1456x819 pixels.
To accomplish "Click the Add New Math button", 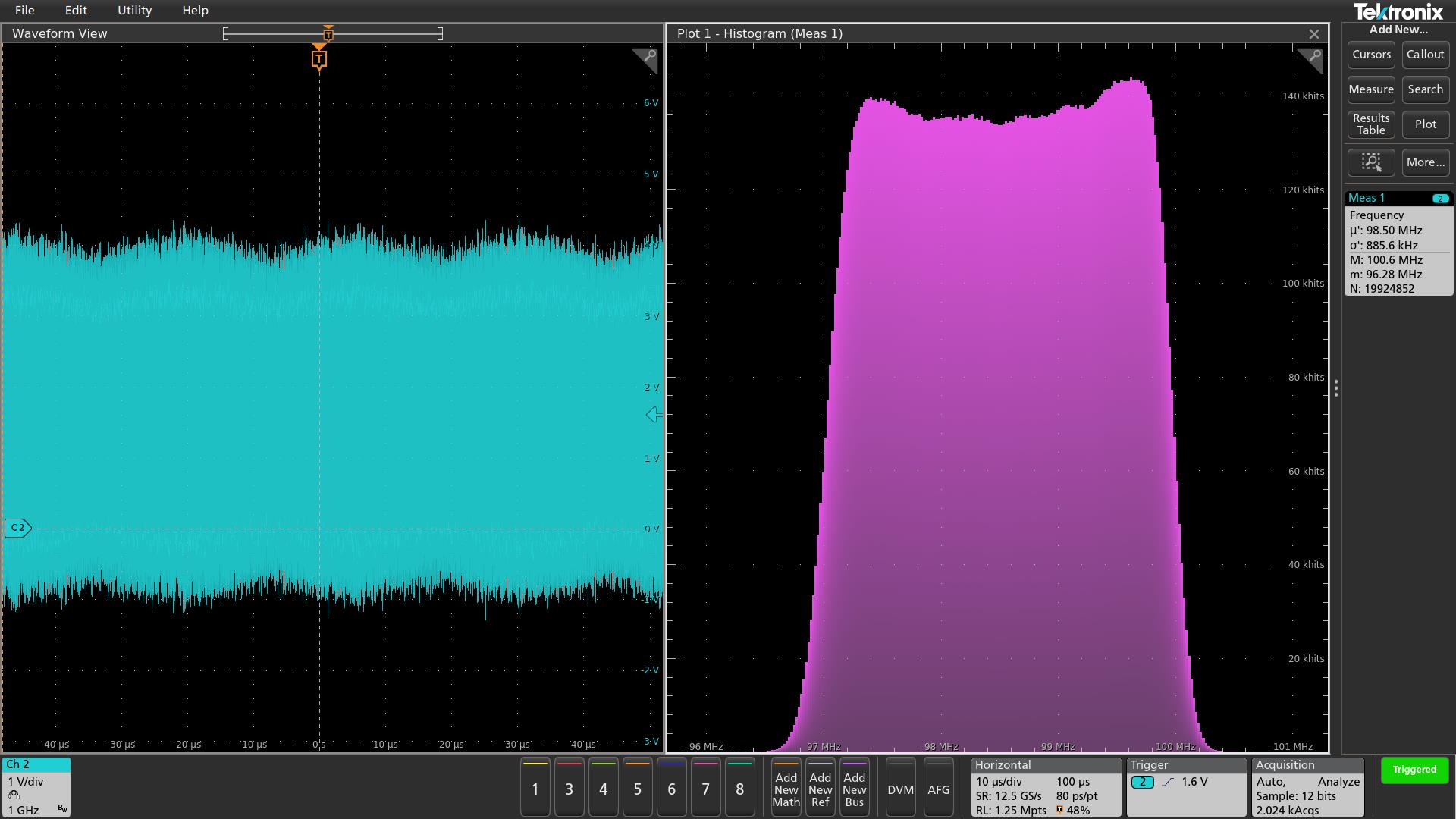I will point(786,789).
